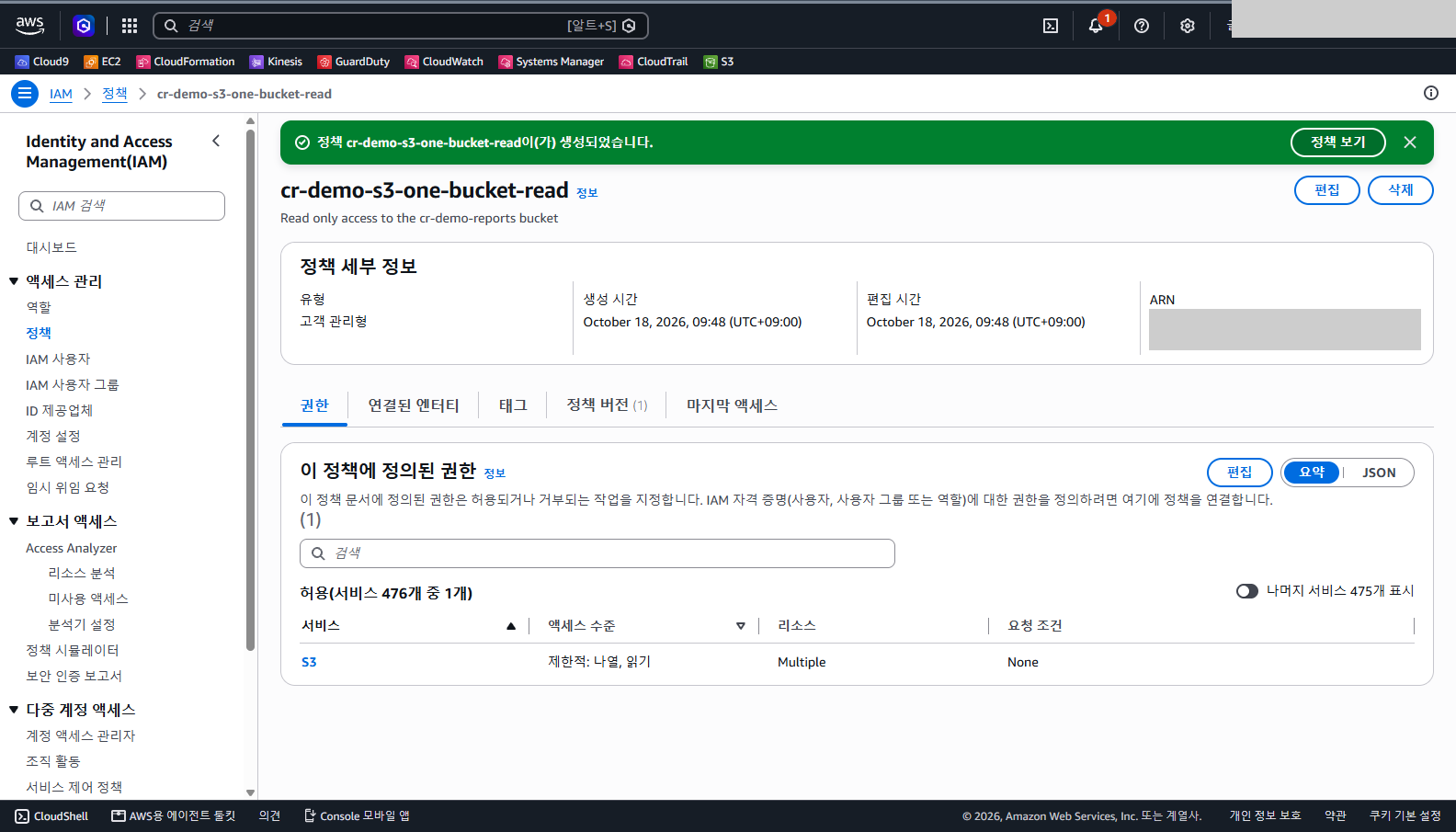Viewport: 1456px width, 832px height.
Task: Open CloudShell in the footer bar
Action: pyautogui.click(x=51, y=816)
